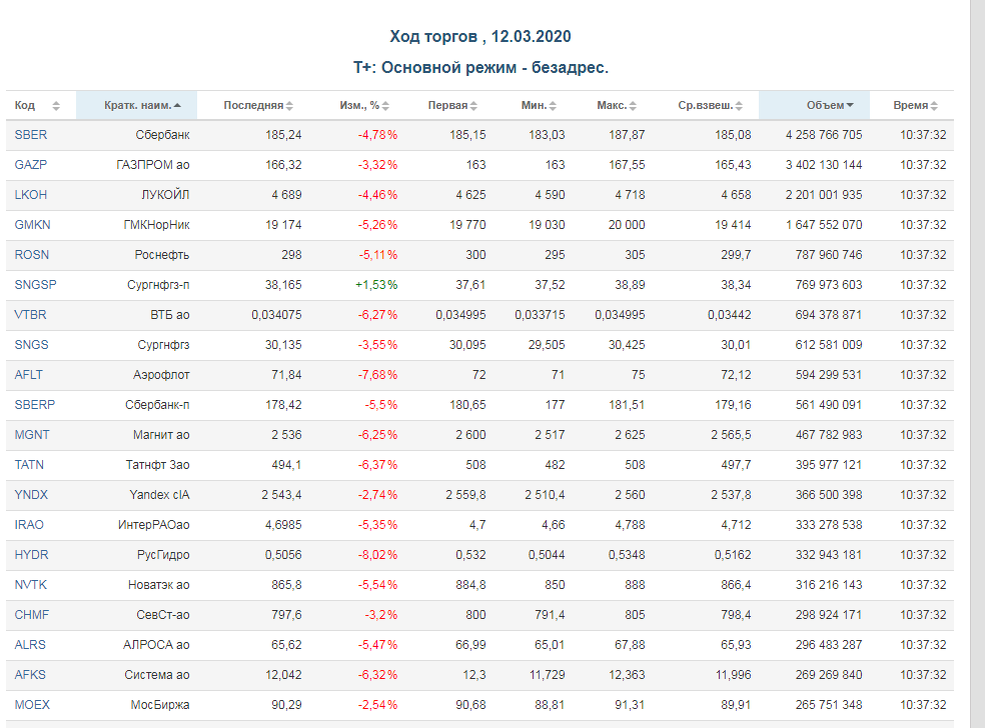Open ROSN ticker link
985x728 pixels.
[x=32, y=255]
